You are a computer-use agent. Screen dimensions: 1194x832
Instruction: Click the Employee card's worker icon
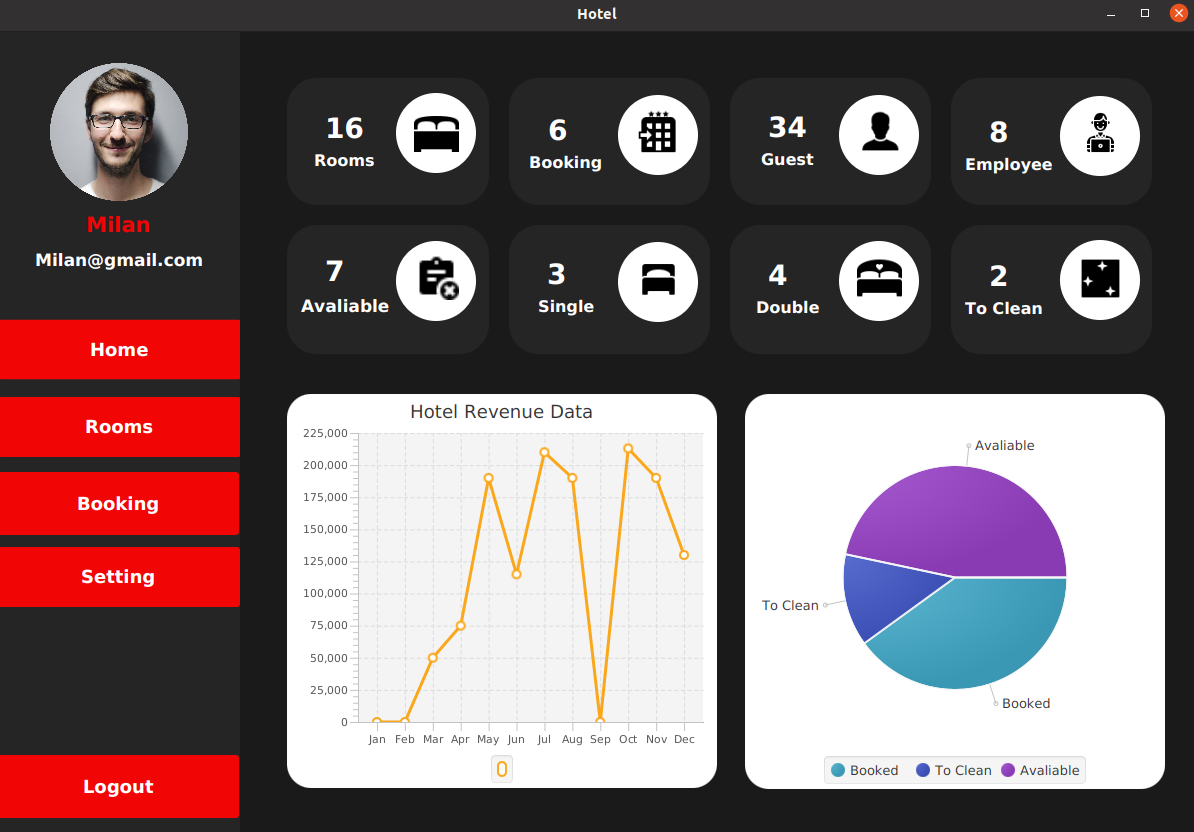1100,133
